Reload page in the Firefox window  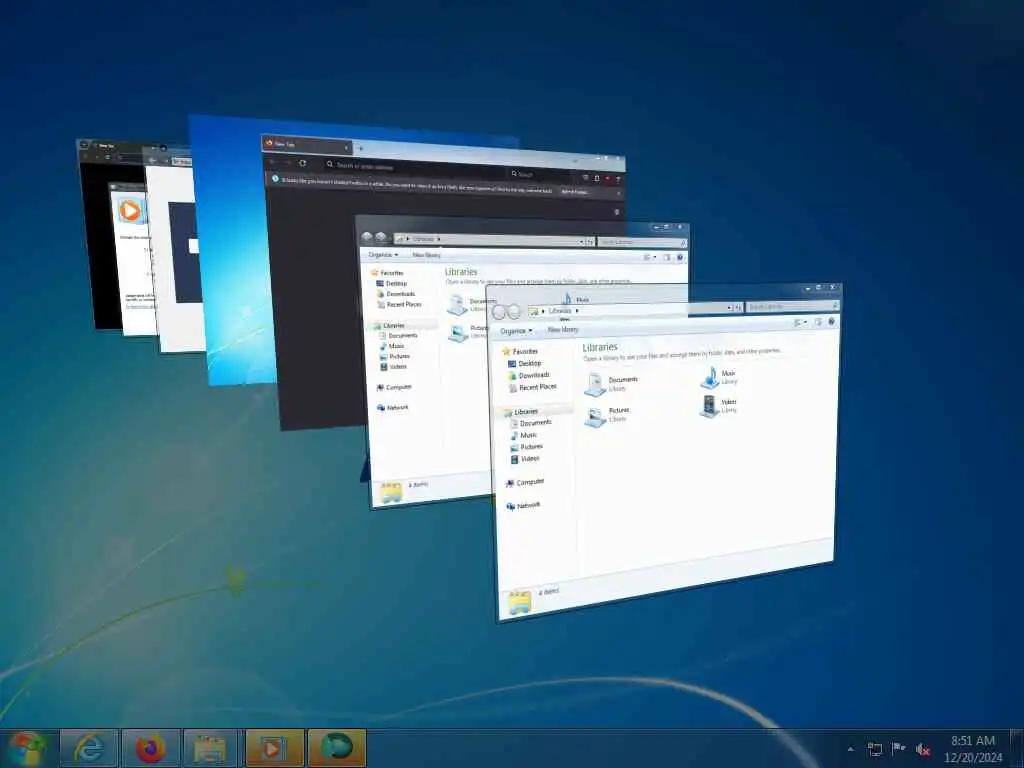click(x=302, y=163)
